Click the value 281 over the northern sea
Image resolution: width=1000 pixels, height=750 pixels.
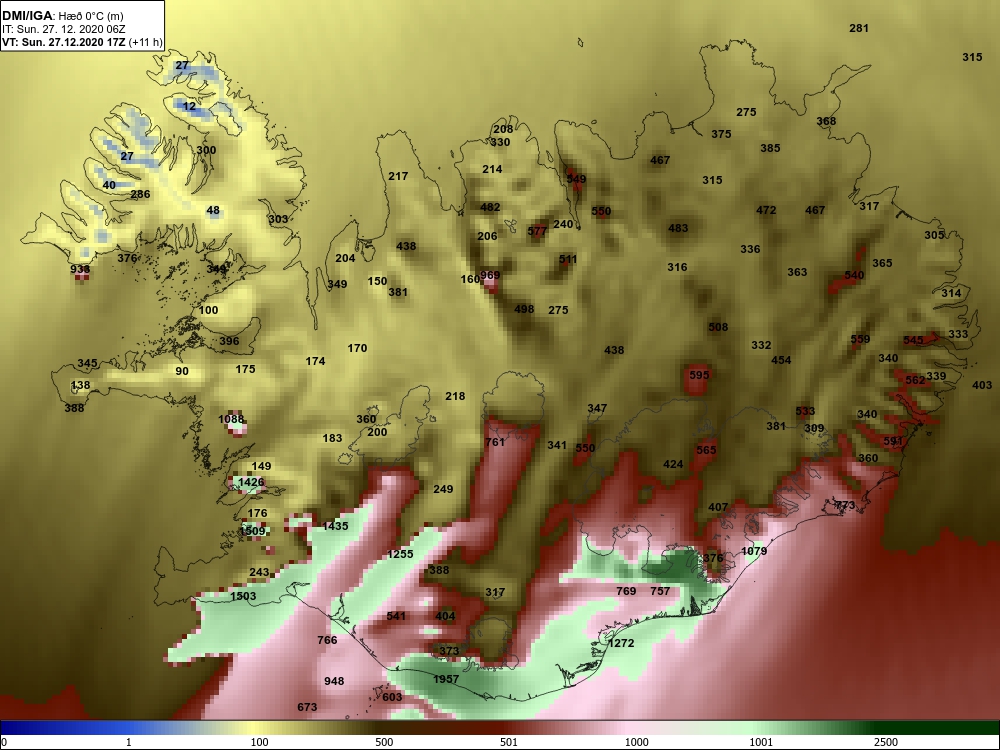859,28
